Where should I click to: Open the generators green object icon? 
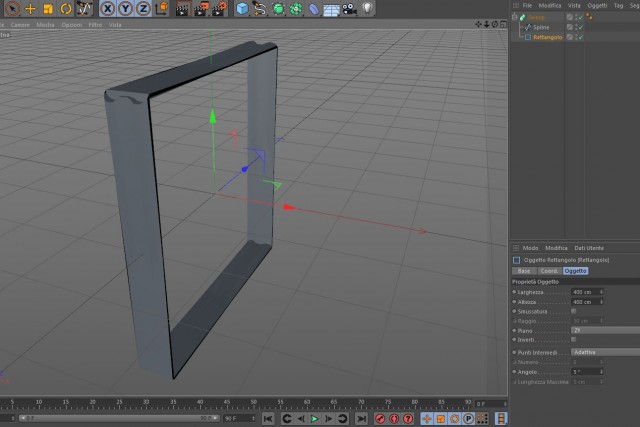pos(278,9)
